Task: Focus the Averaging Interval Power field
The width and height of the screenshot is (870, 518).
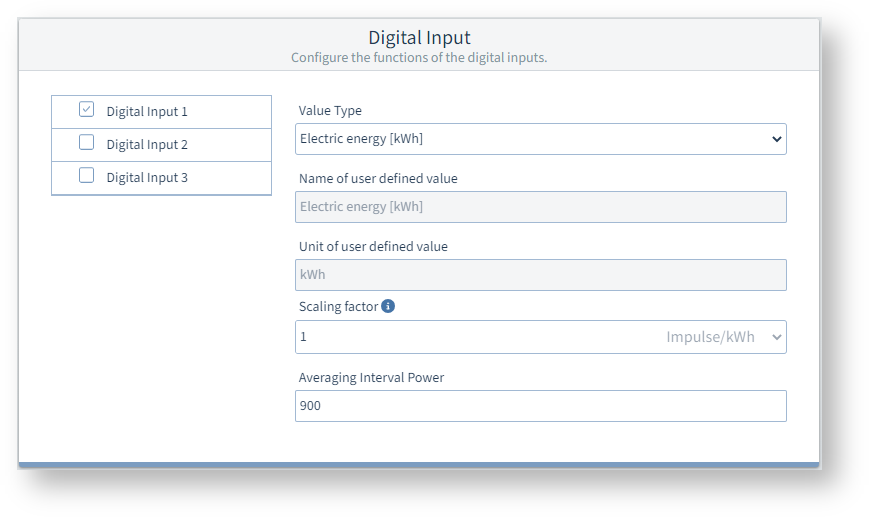Action: [x=540, y=406]
